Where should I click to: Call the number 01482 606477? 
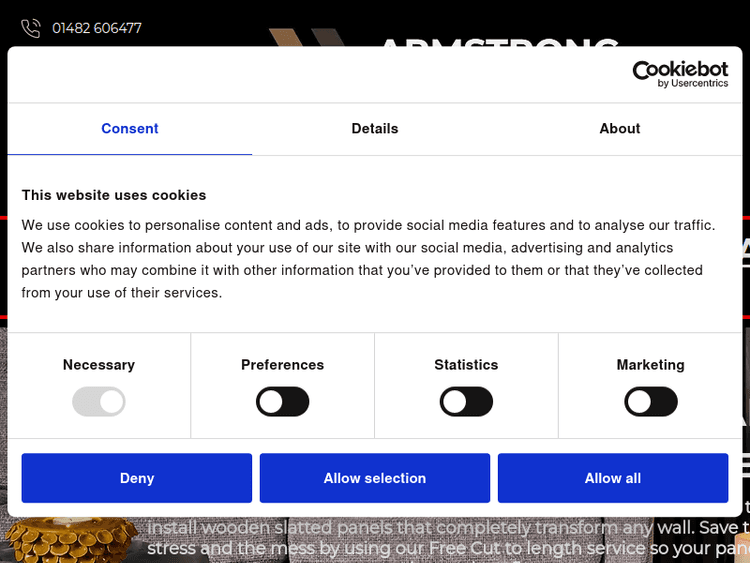[x=97, y=28]
